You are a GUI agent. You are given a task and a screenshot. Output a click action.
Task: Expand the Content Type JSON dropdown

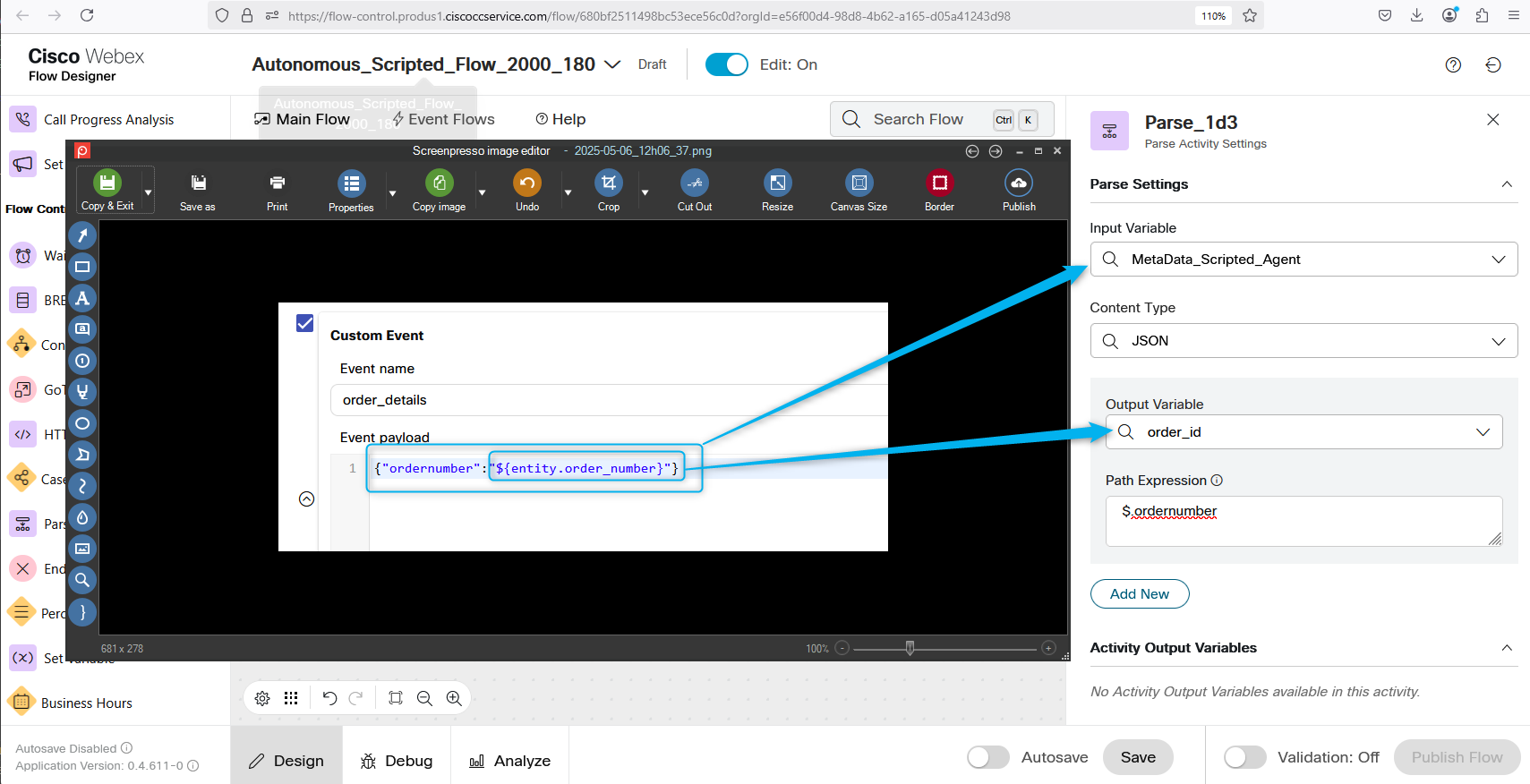(x=1303, y=341)
